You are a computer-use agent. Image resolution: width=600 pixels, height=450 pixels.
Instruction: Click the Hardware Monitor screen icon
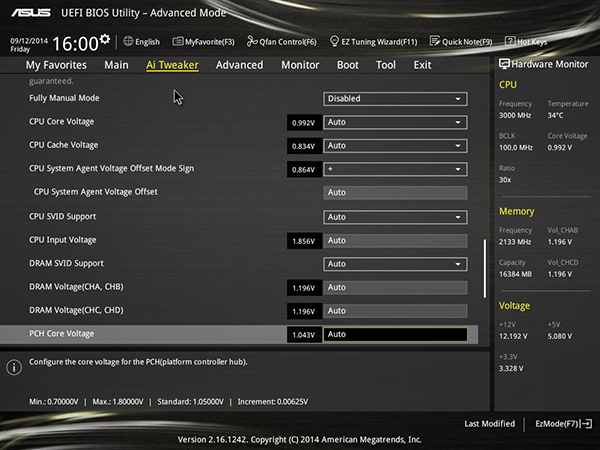click(x=504, y=64)
